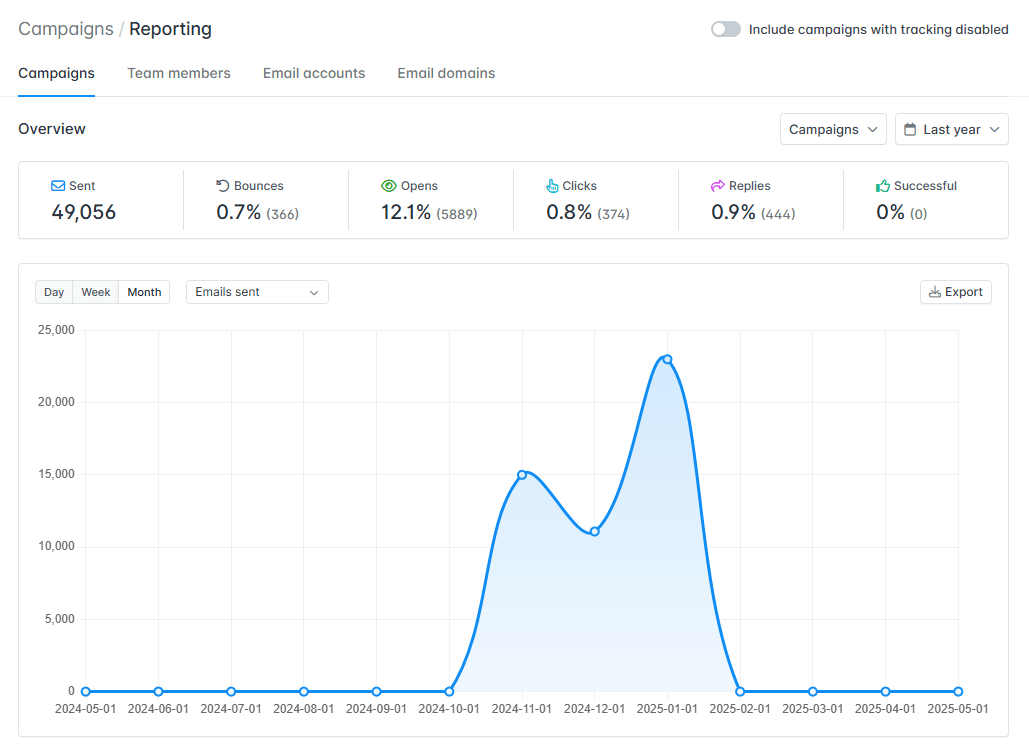Screen dimensions: 1029x748
Task: Click the Sent envelope icon
Action: pos(58,186)
